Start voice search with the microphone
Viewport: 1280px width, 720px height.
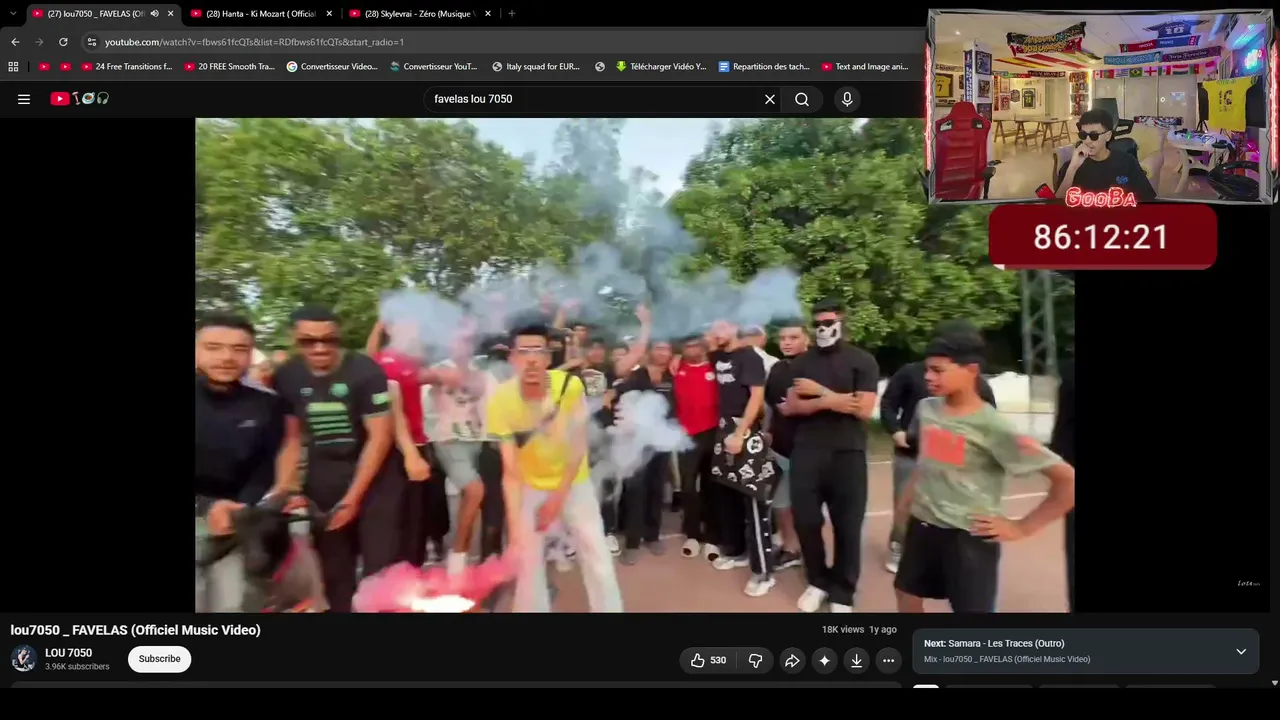[847, 99]
